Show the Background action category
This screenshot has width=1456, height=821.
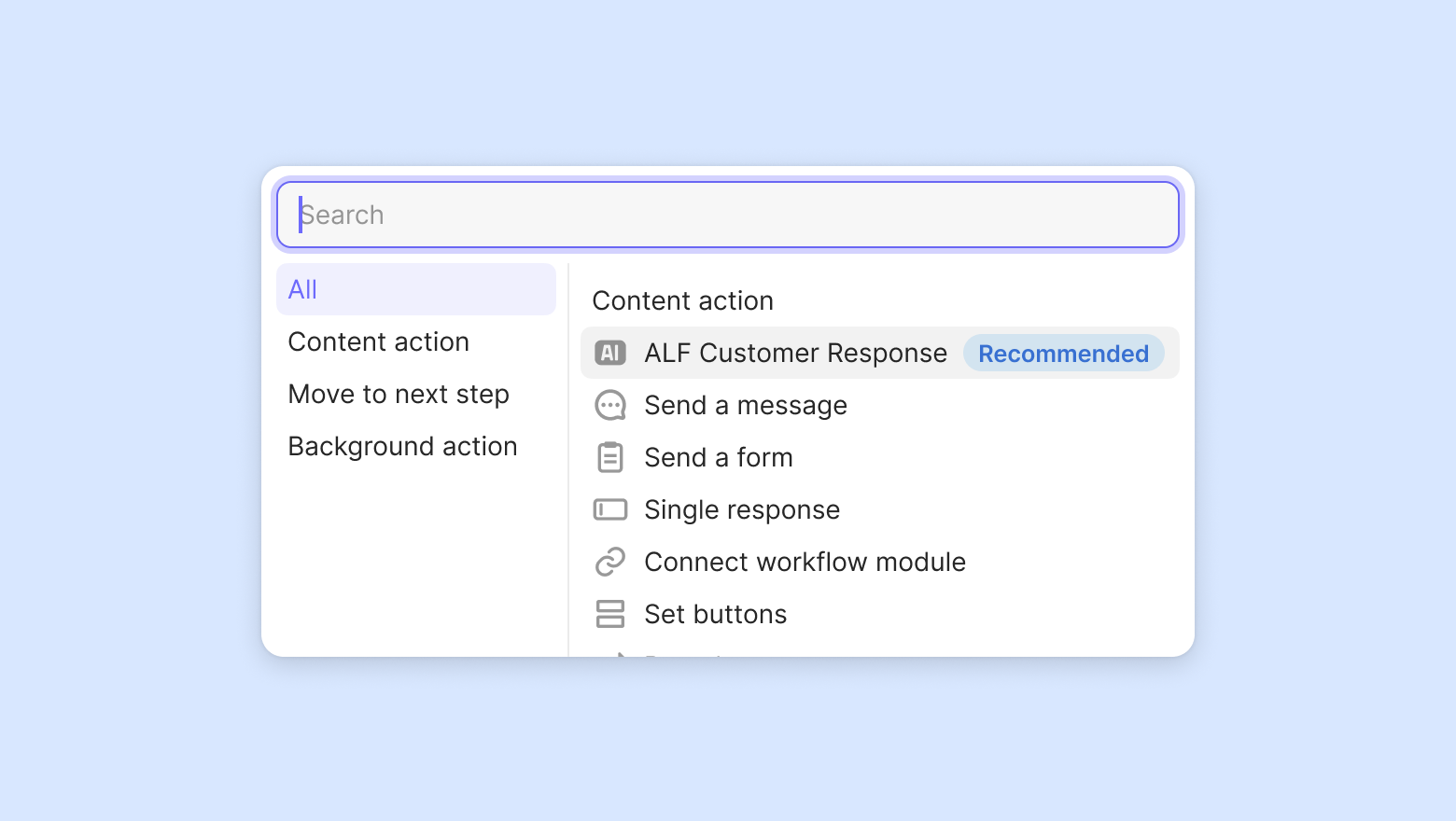click(402, 446)
